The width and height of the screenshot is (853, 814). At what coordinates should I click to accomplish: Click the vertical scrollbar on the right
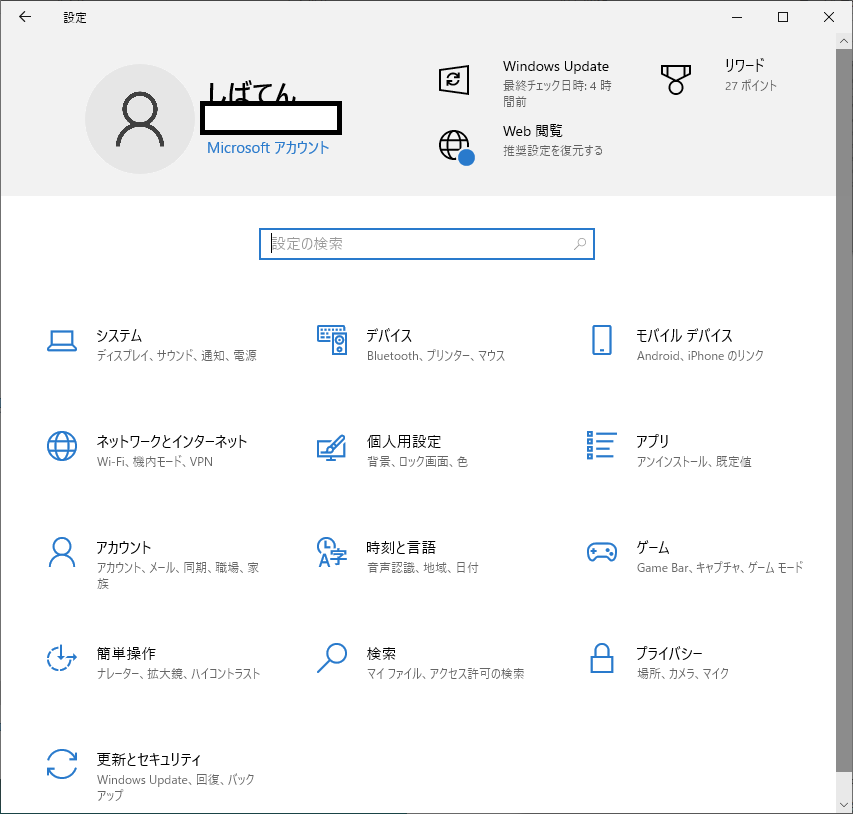(844, 400)
